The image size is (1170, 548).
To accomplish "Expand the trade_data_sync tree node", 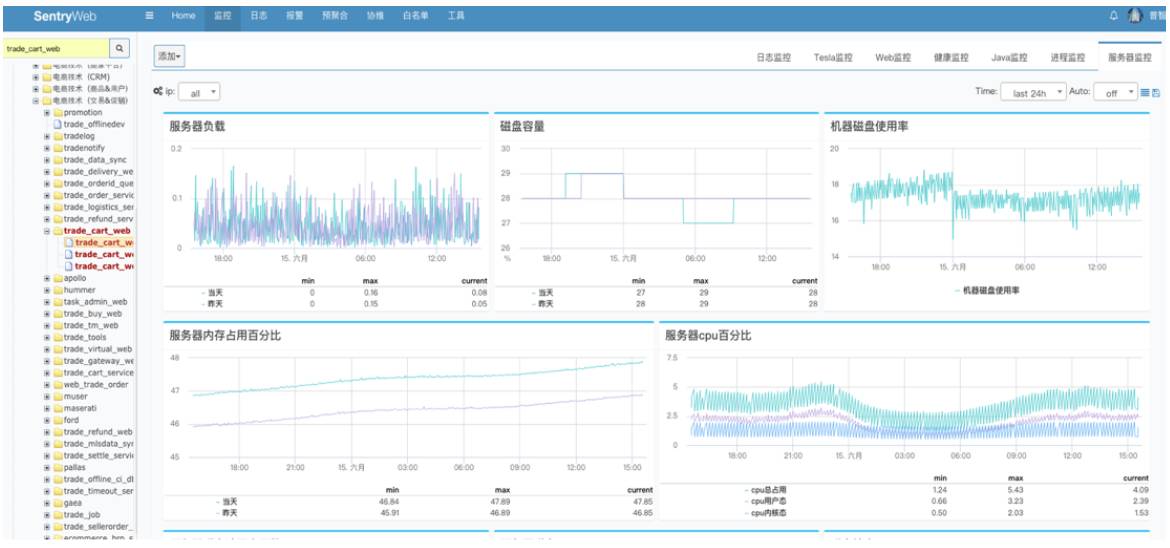I will [x=46, y=160].
